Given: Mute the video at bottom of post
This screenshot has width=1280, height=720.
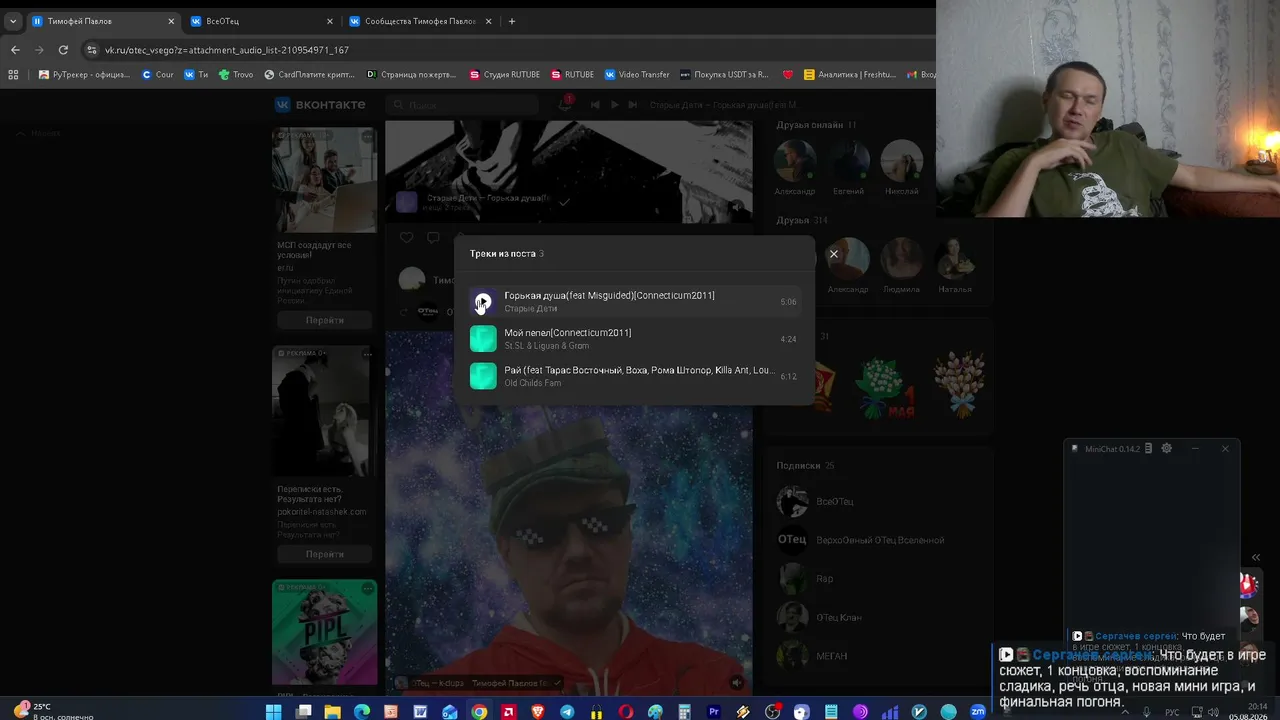Looking at the screenshot, I should (x=737, y=683).
